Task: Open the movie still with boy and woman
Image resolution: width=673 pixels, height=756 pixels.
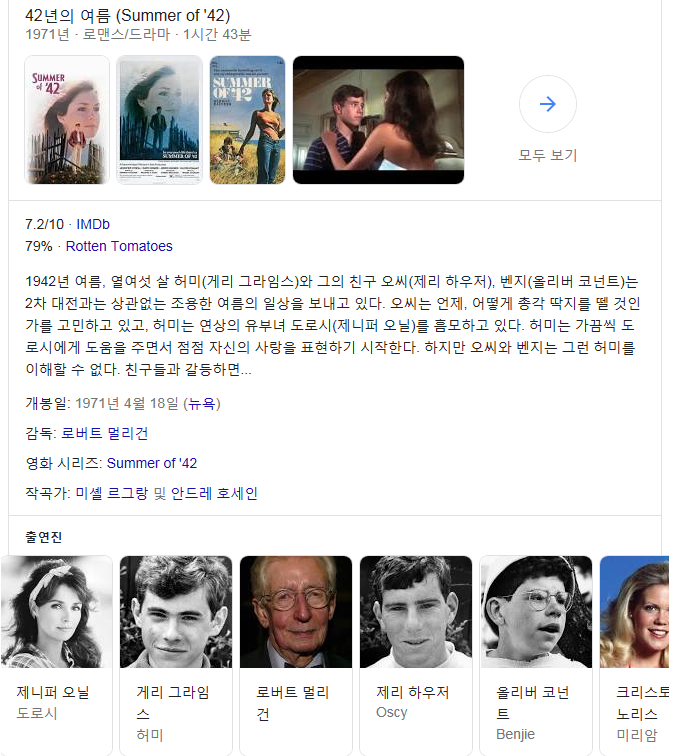Action: tap(378, 120)
